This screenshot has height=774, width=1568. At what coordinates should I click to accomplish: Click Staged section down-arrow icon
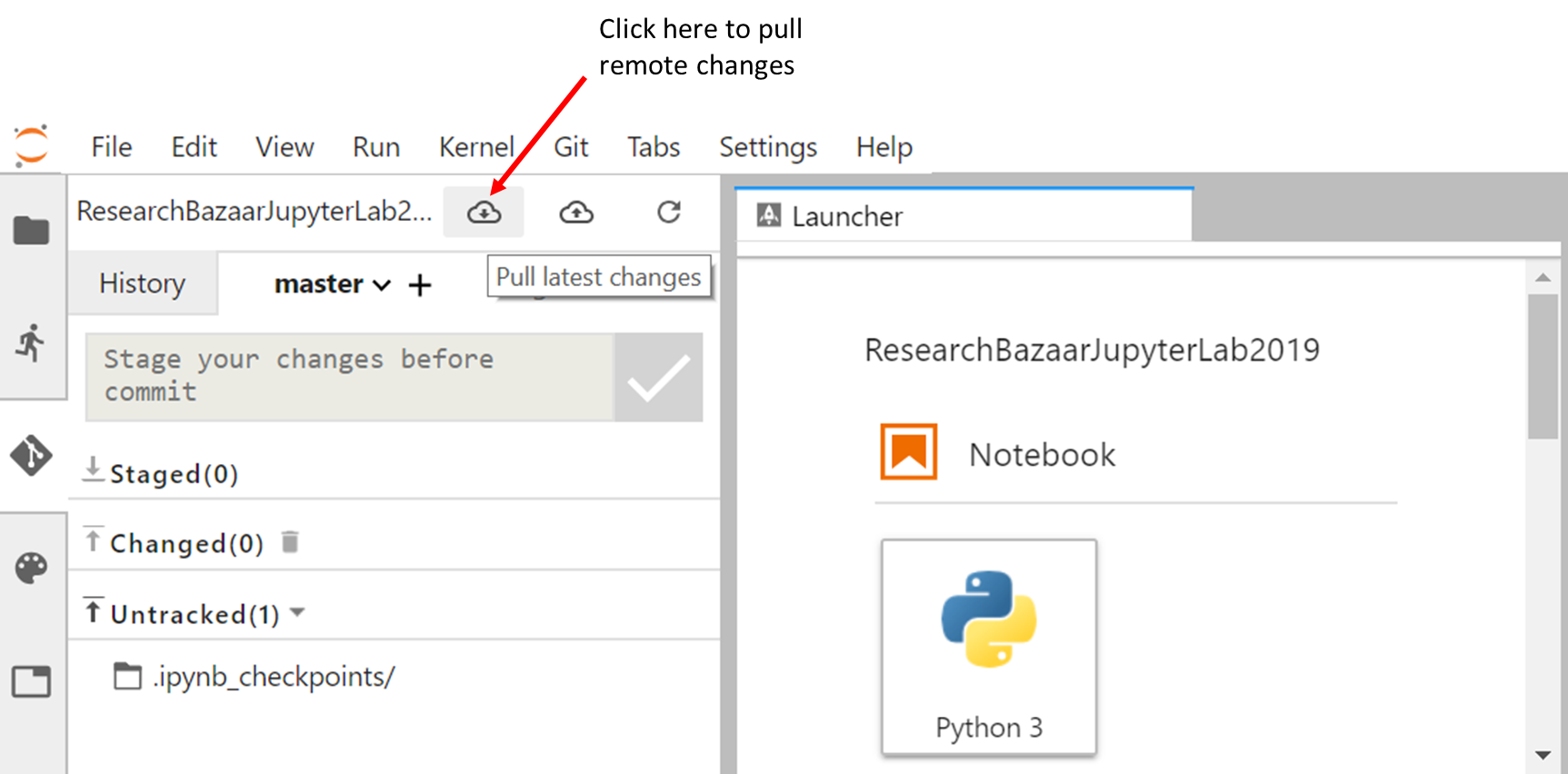pyautogui.click(x=93, y=470)
